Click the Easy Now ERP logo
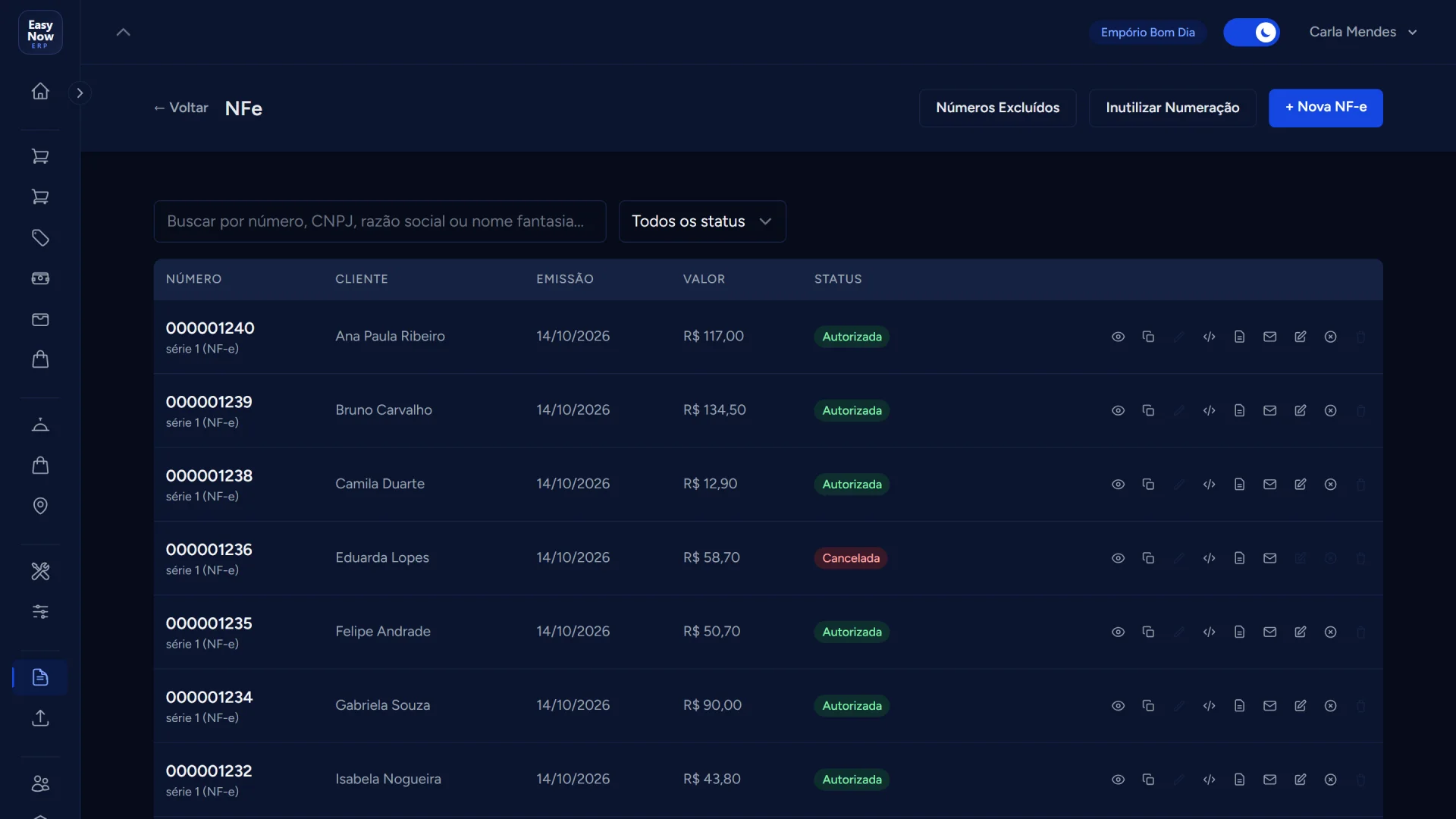1456x819 pixels. point(40,33)
